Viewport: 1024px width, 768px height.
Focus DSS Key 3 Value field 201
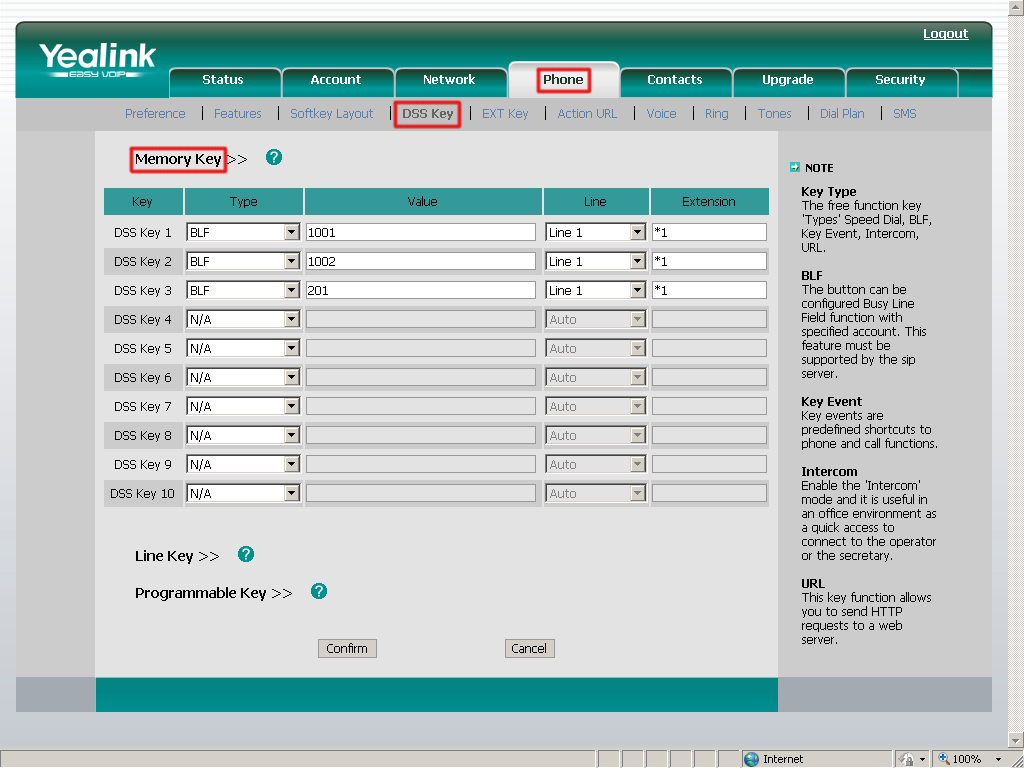421,291
